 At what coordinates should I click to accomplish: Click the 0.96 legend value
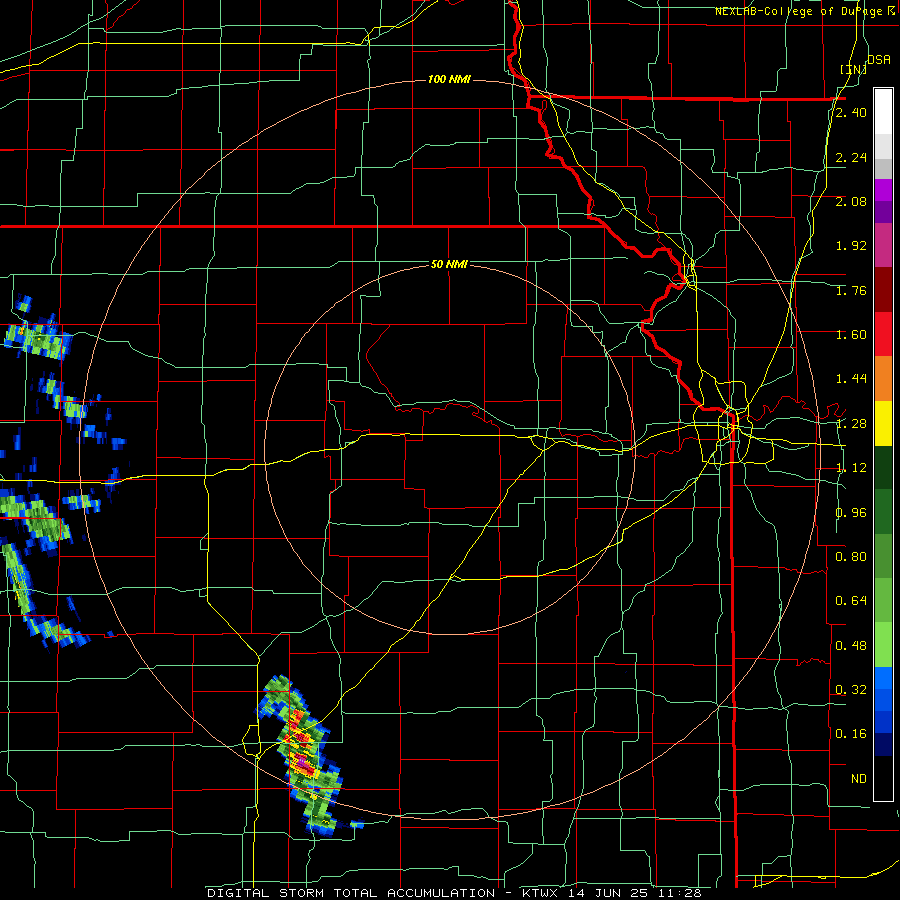coord(851,513)
